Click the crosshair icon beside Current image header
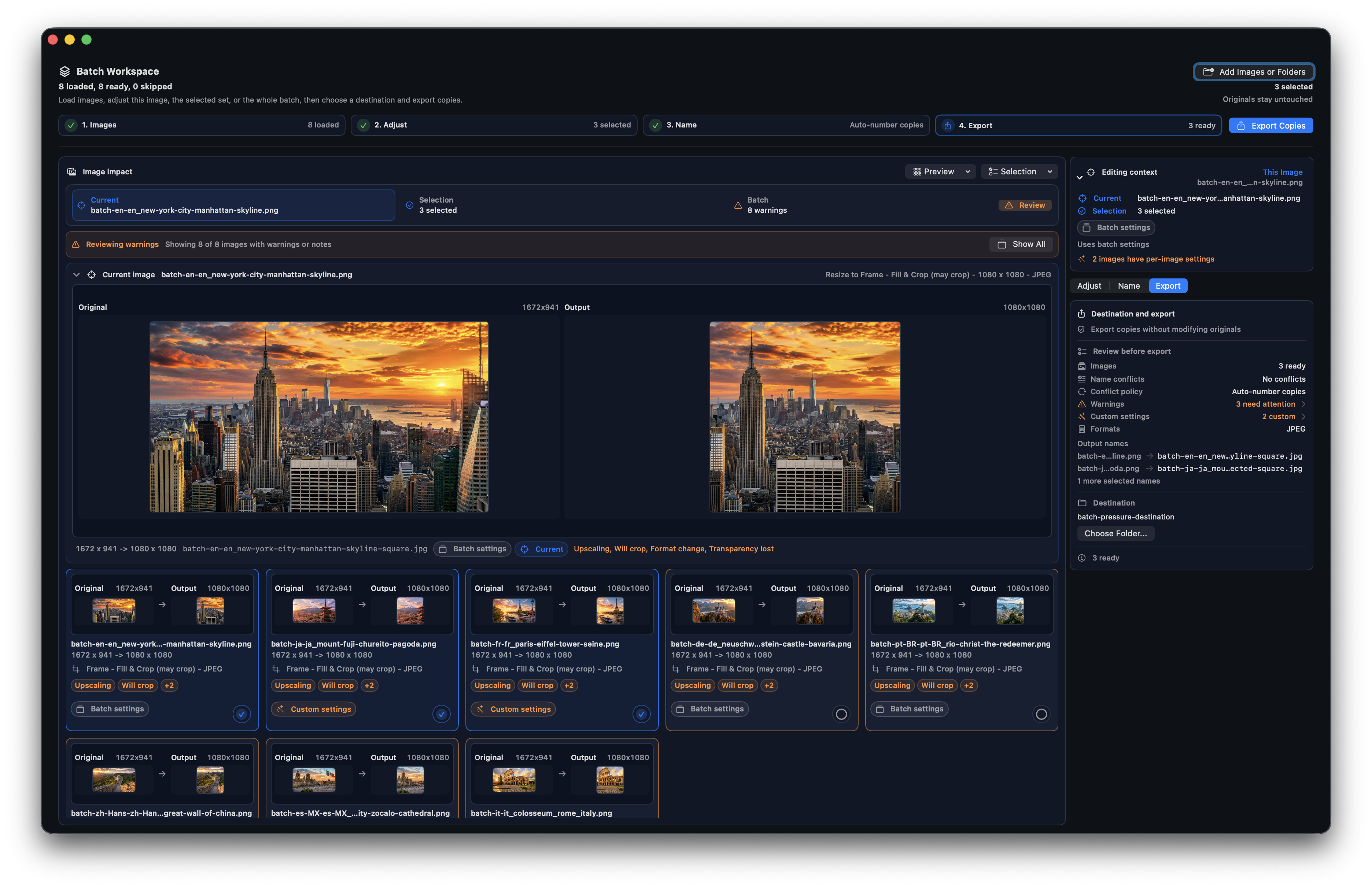Screen dimensions: 1372x888 coord(91,275)
